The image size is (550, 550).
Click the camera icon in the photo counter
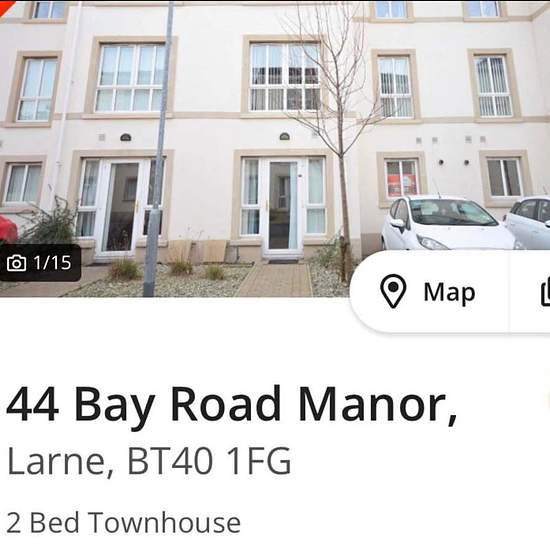click(x=16, y=263)
